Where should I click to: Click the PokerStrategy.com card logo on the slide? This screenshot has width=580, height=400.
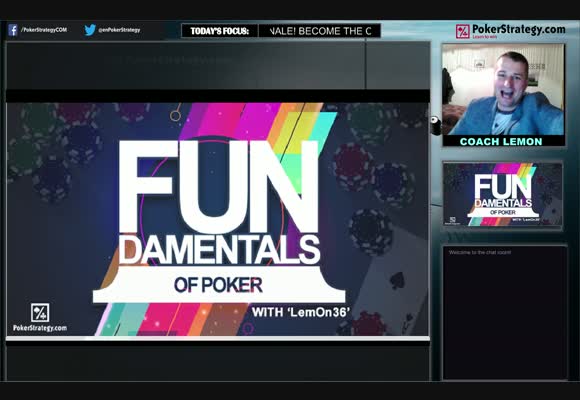[40, 317]
